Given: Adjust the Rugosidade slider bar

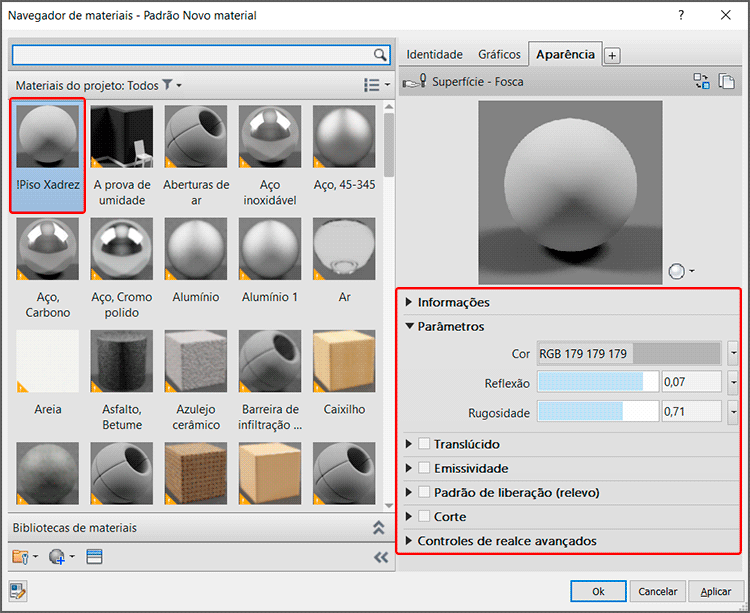Looking at the screenshot, I should pos(597,412).
